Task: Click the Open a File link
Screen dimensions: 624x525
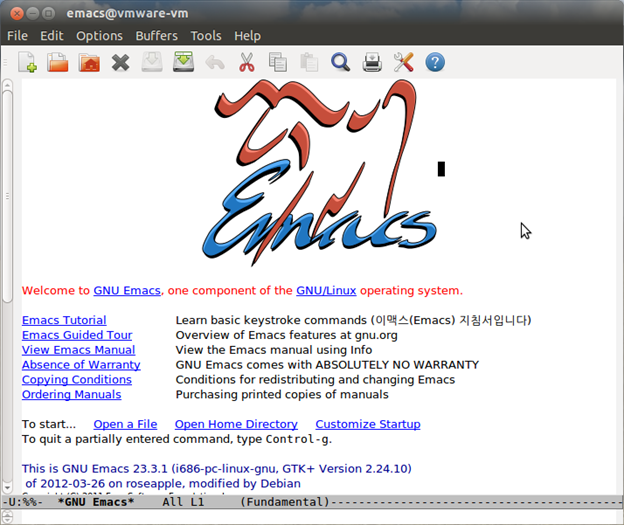Action: click(x=125, y=424)
